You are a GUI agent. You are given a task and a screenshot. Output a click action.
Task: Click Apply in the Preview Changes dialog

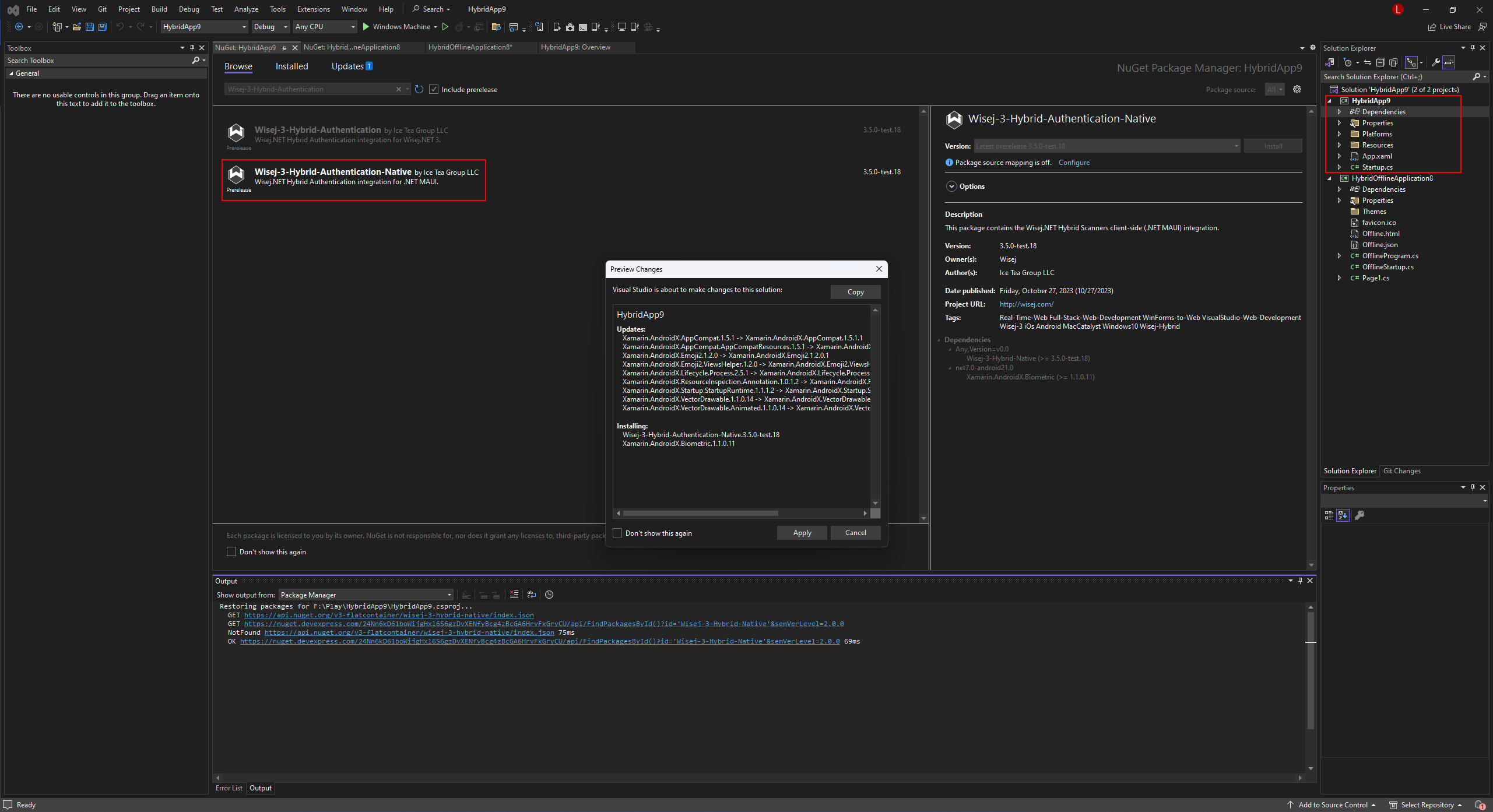802,533
